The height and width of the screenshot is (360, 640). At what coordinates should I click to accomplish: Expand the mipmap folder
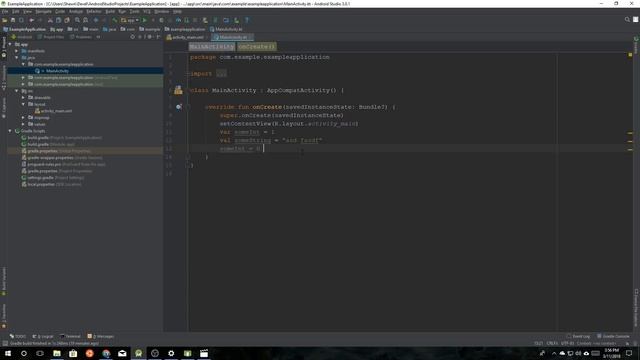tap(23, 118)
